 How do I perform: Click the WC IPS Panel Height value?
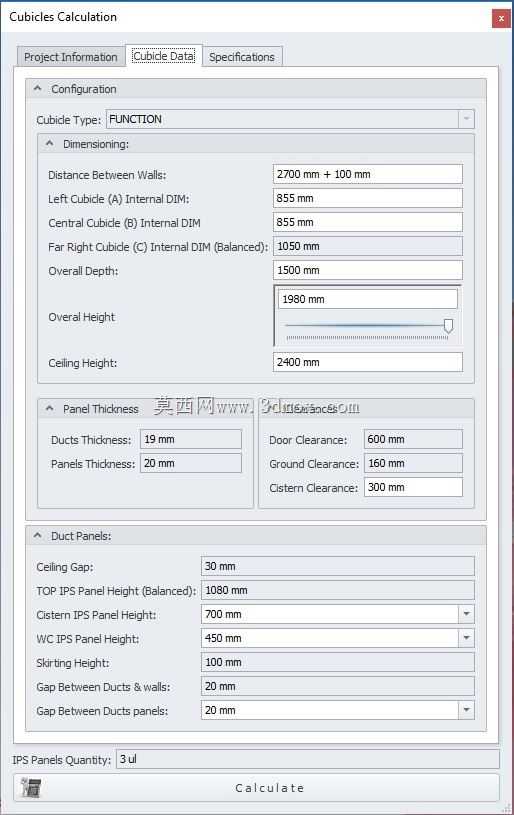point(223,638)
